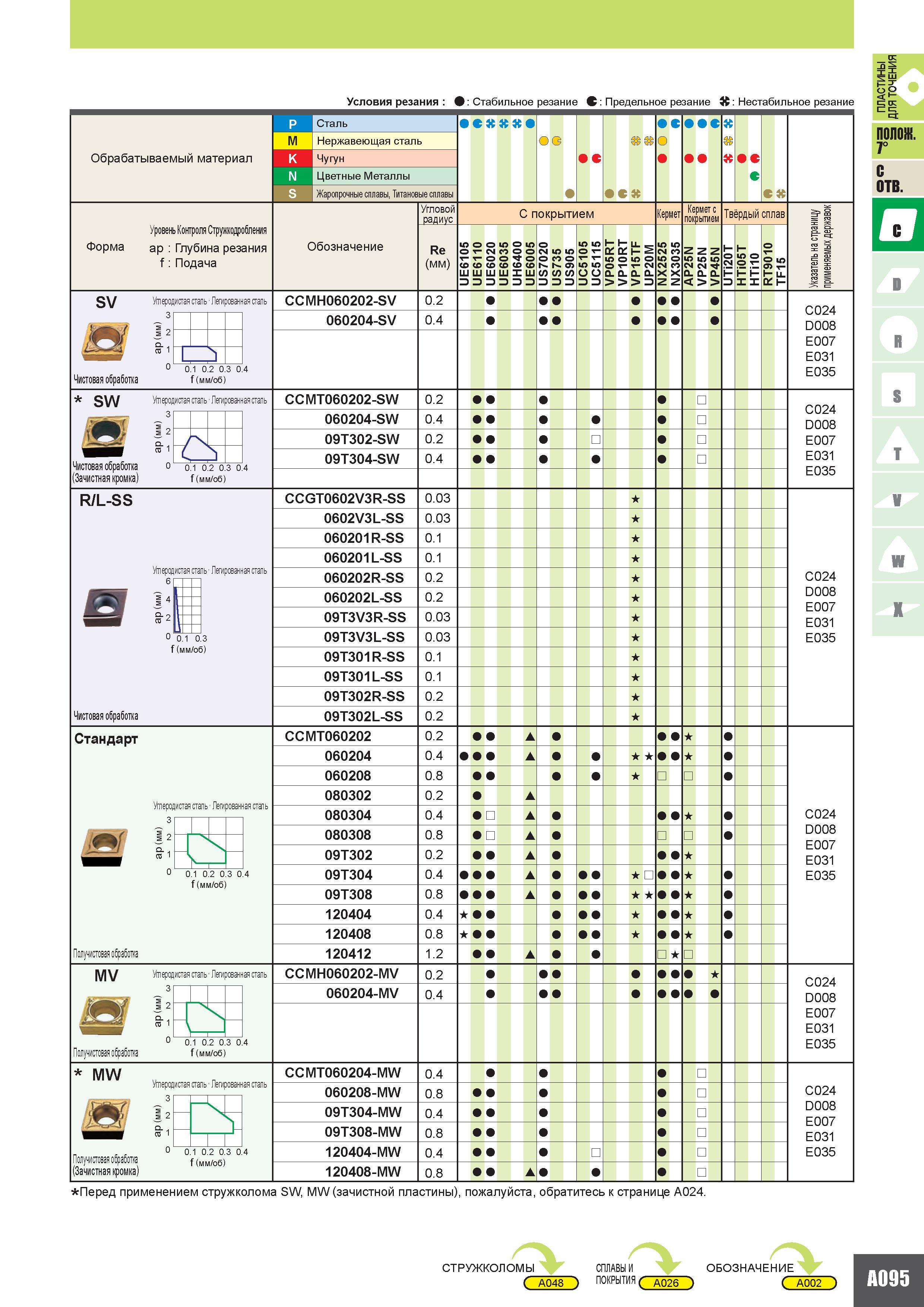
Task: Click the Нестабильное резание legend symbol
Action: tap(725, 101)
